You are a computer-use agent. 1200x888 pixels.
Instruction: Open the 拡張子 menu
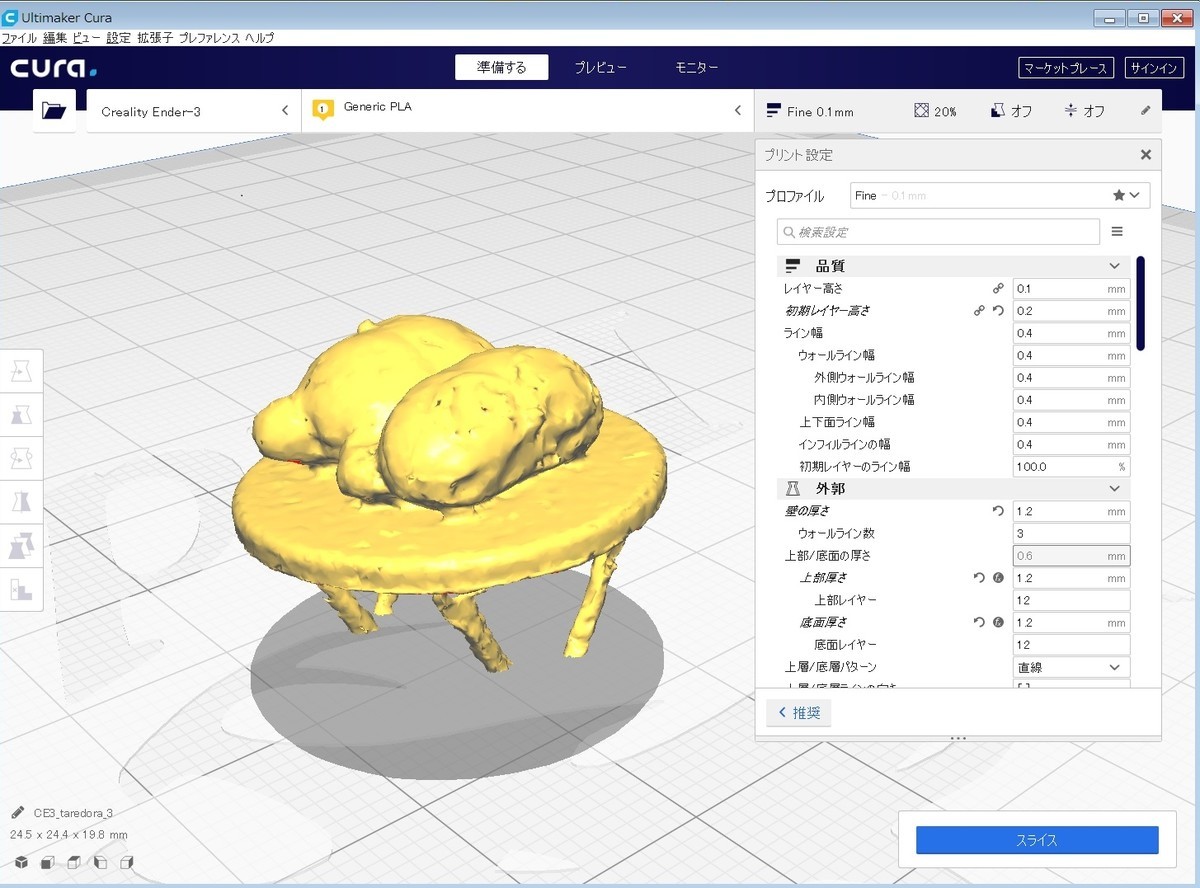coord(155,37)
